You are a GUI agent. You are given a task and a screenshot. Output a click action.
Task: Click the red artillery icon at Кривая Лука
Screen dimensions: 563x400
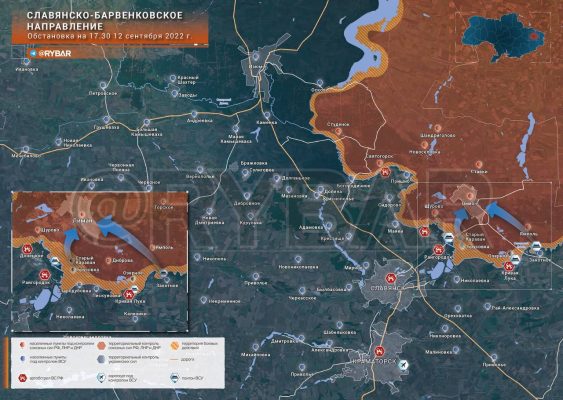click(508, 266)
